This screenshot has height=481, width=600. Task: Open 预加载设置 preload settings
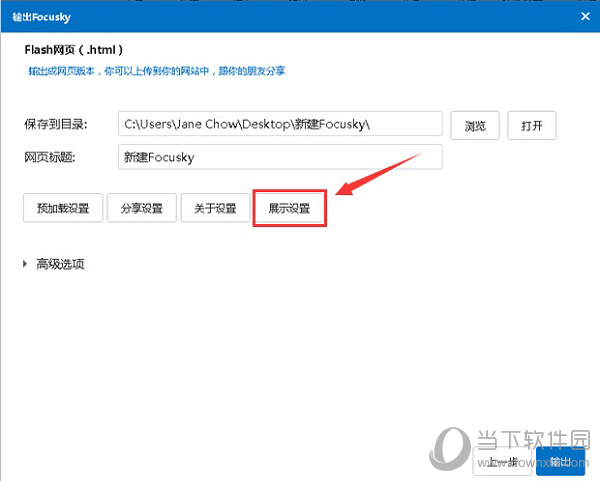63,208
